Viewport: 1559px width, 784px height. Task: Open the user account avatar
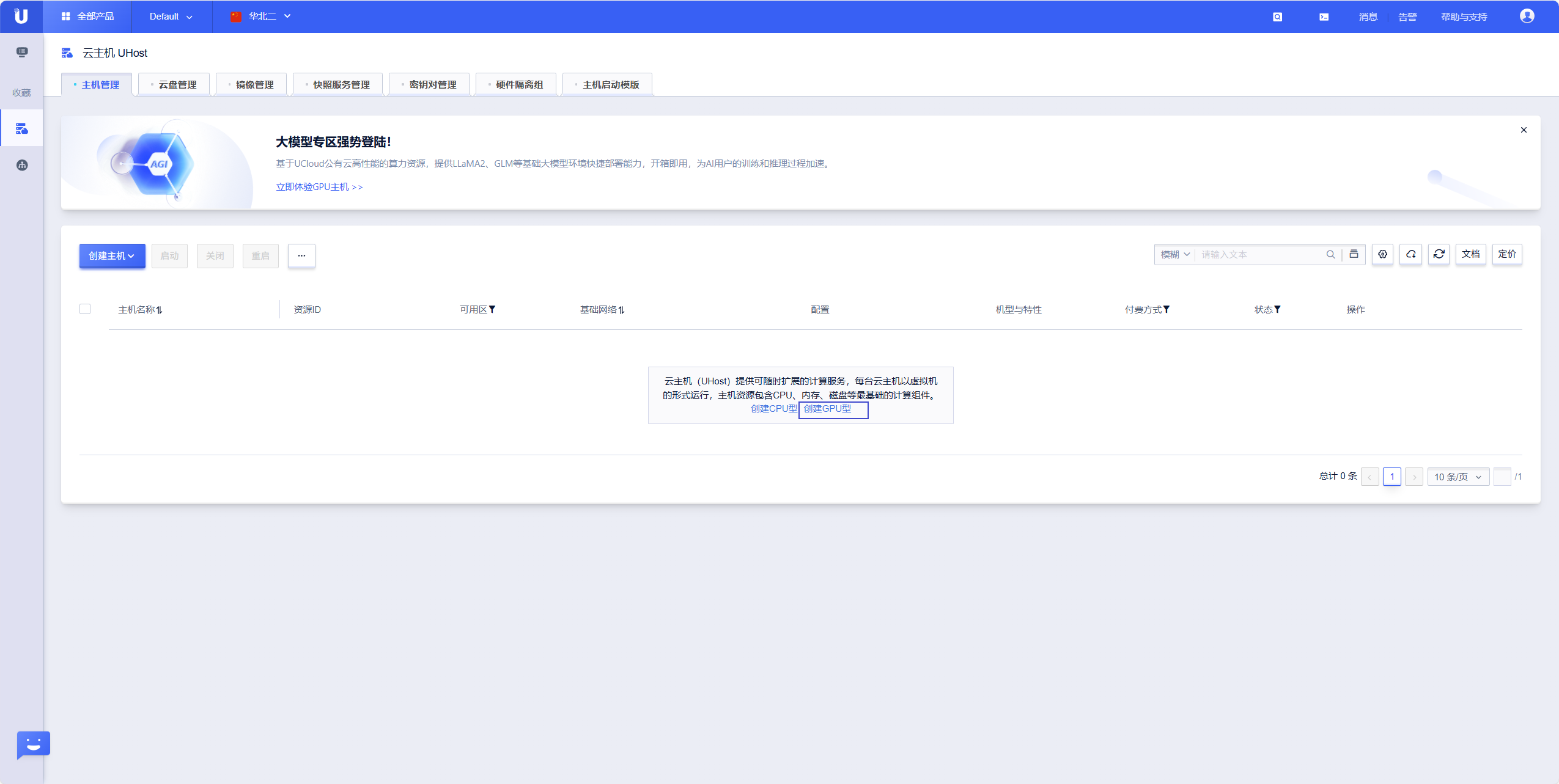1527,16
